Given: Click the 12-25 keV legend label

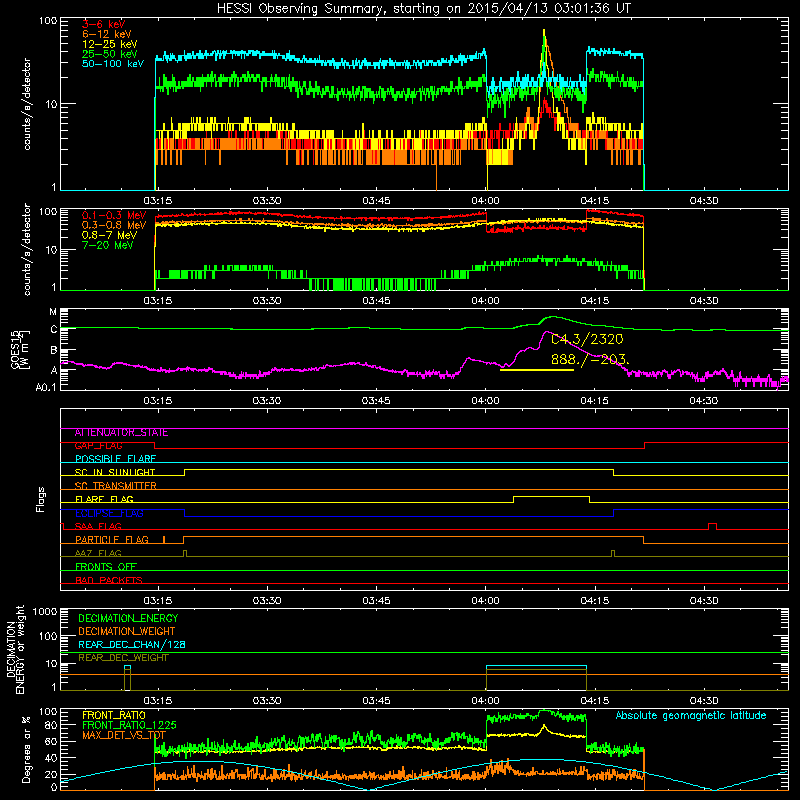Looking at the screenshot, I should tap(109, 44).
